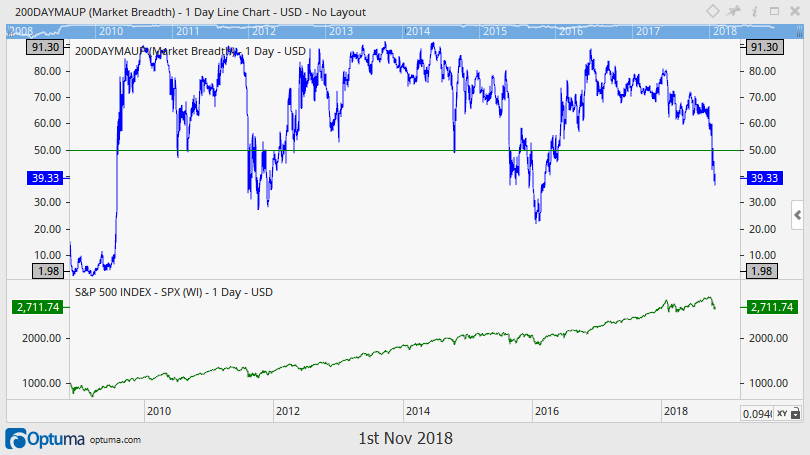The image size is (810, 455).
Task: Click the 1.98 low tag on left axis
Action: (x=48, y=271)
